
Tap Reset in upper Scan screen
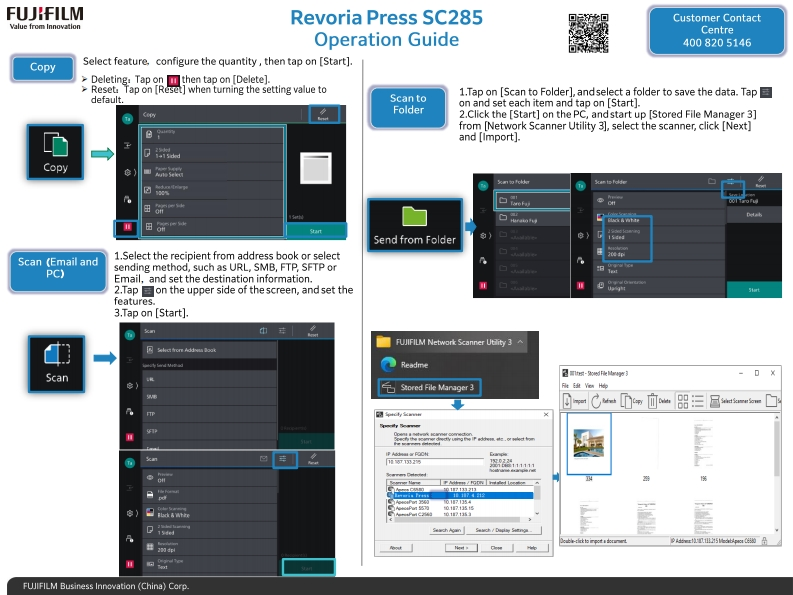coord(313,331)
